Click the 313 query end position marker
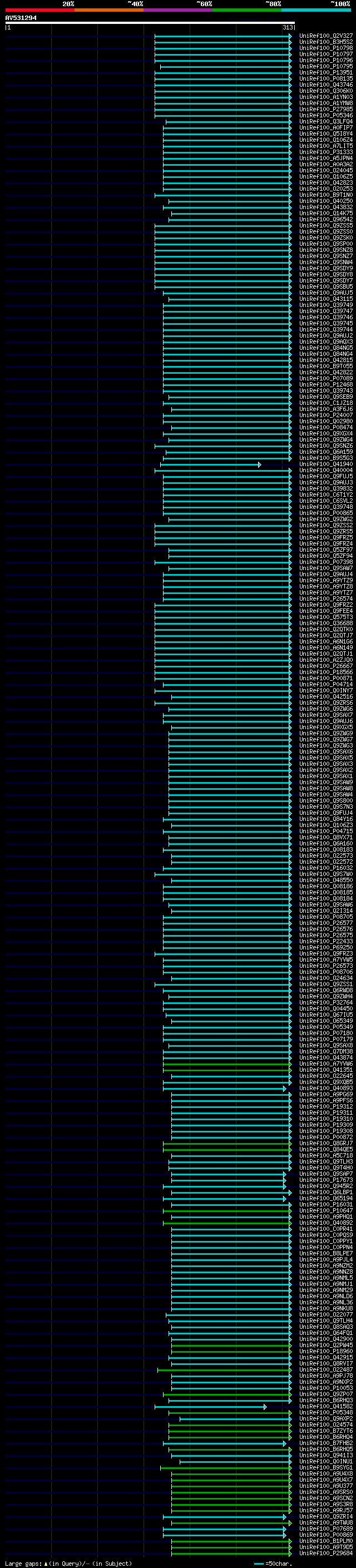Screen dimensions: 356x1568 tap(287, 28)
